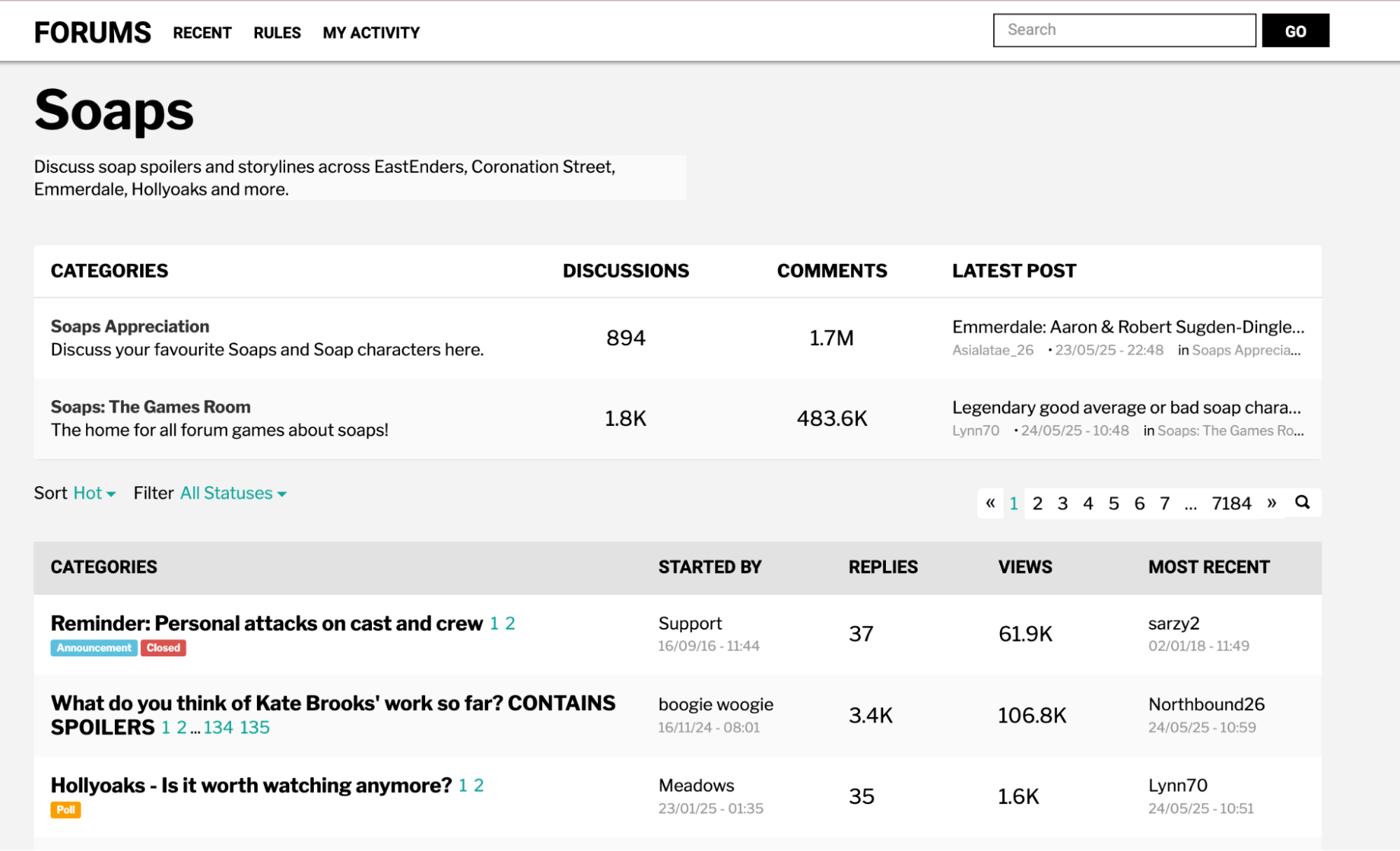This screenshot has height=851, width=1400.
Task: Open MY ACTIVITY nav item
Action: click(x=371, y=32)
